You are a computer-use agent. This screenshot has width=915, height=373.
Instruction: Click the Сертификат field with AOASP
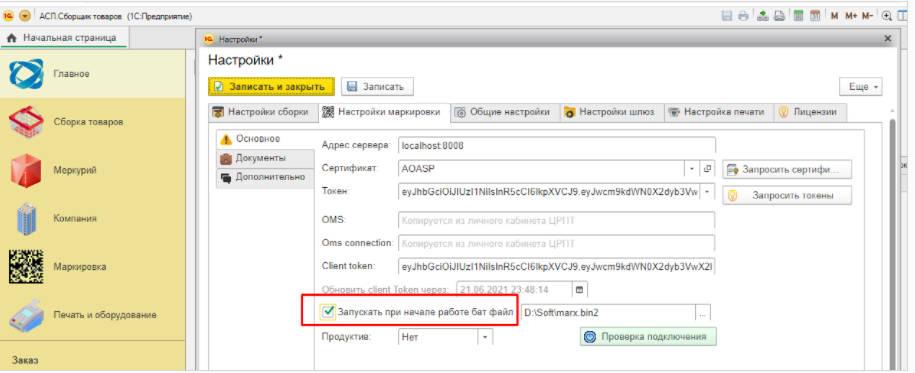541,169
